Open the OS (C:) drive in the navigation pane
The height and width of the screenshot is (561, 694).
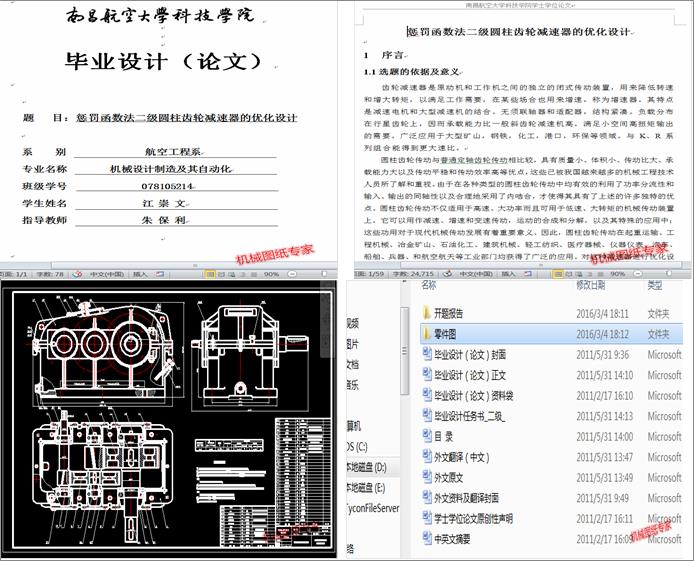pyautogui.click(x=358, y=447)
